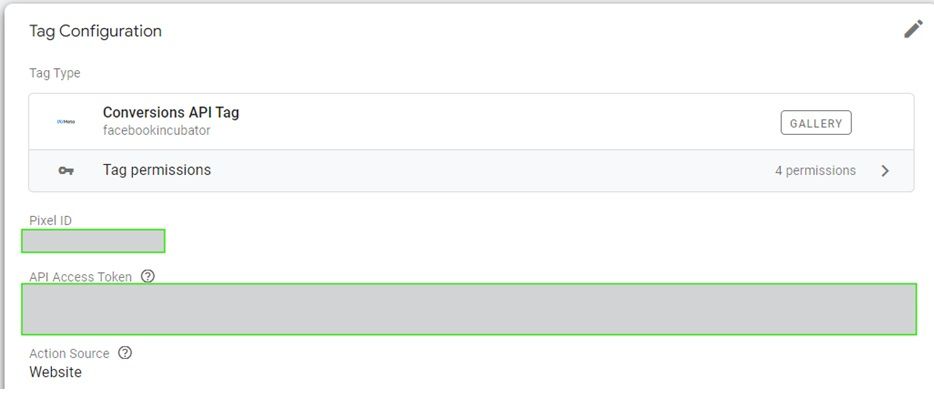The height and width of the screenshot is (412, 934).
Task: Click help icon next to Action Source
Action: click(125, 353)
